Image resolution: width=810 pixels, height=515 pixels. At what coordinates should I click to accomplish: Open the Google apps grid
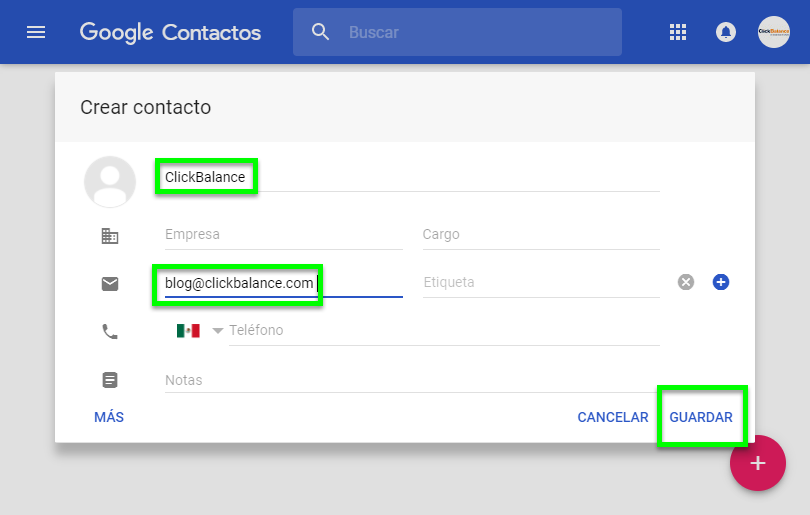click(x=678, y=32)
